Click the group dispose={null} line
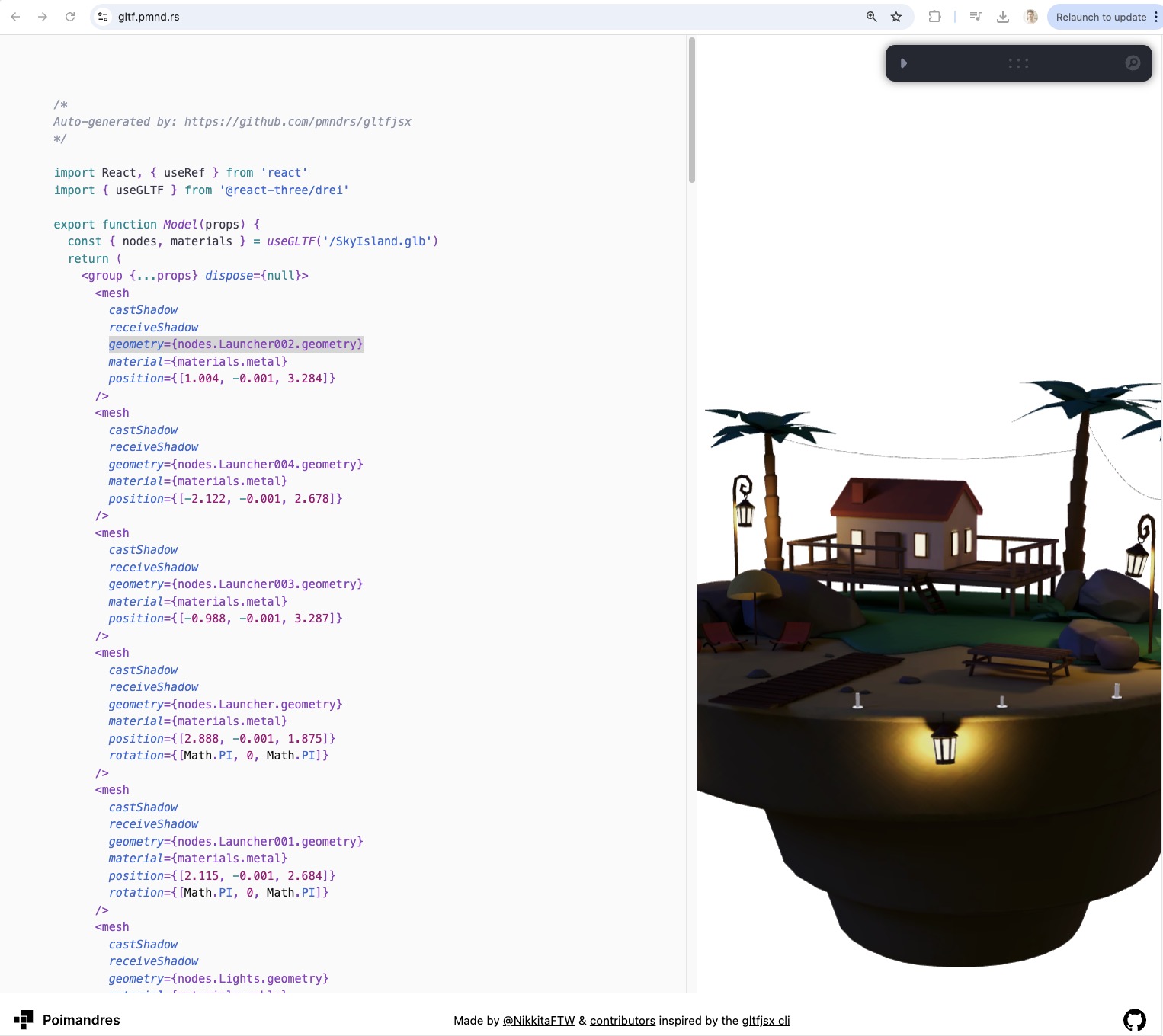 [x=194, y=276]
